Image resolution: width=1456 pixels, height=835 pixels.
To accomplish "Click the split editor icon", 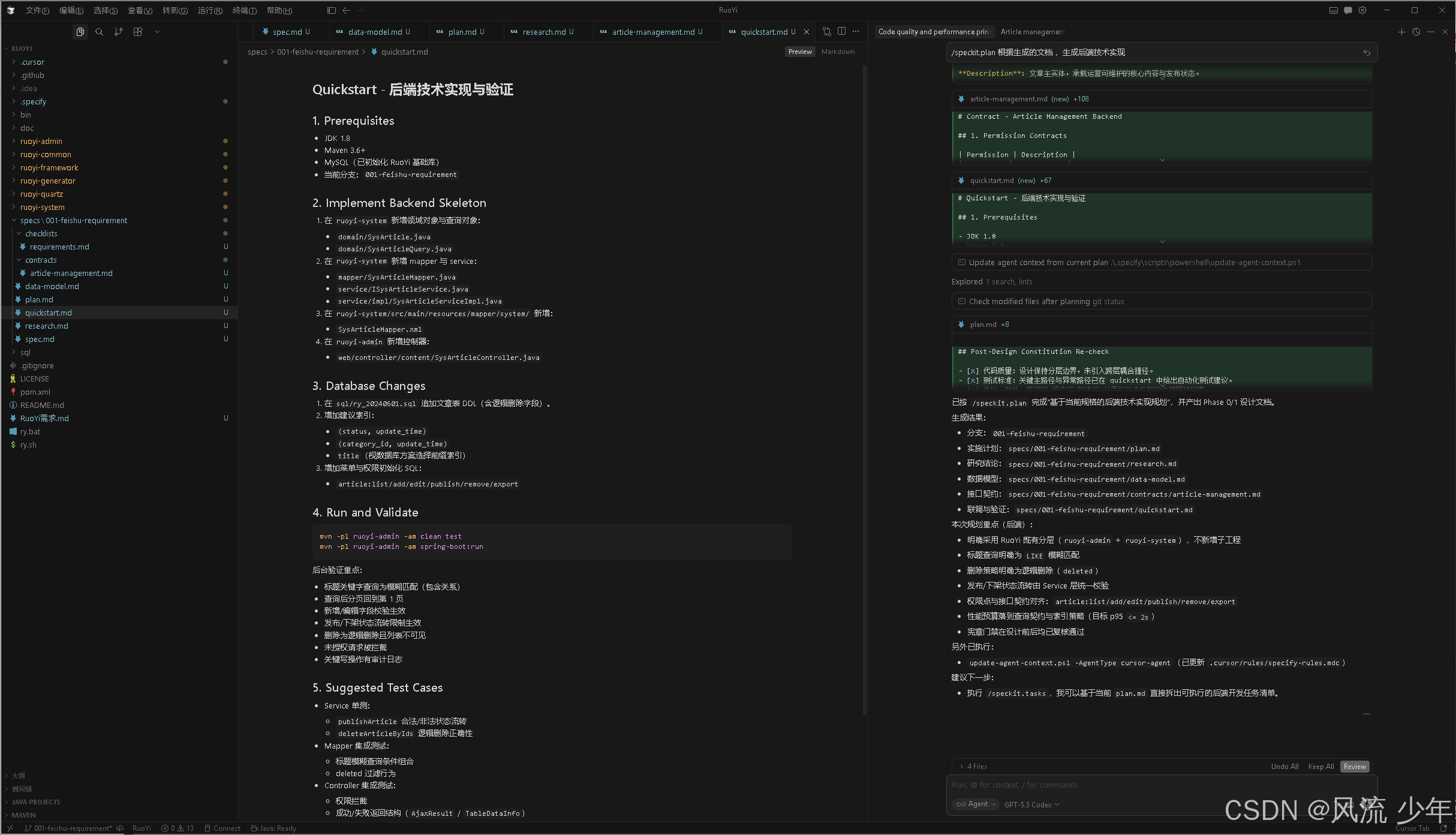I will 841,32.
